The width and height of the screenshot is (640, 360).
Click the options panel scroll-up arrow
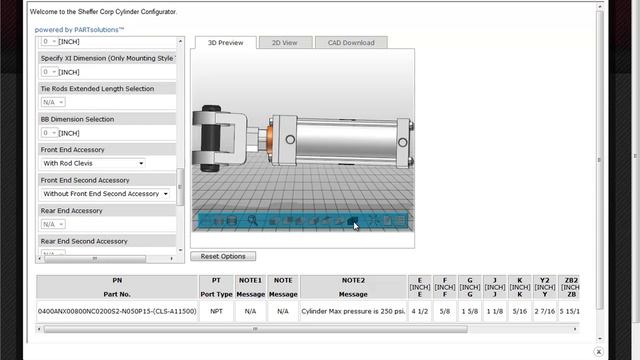180,41
